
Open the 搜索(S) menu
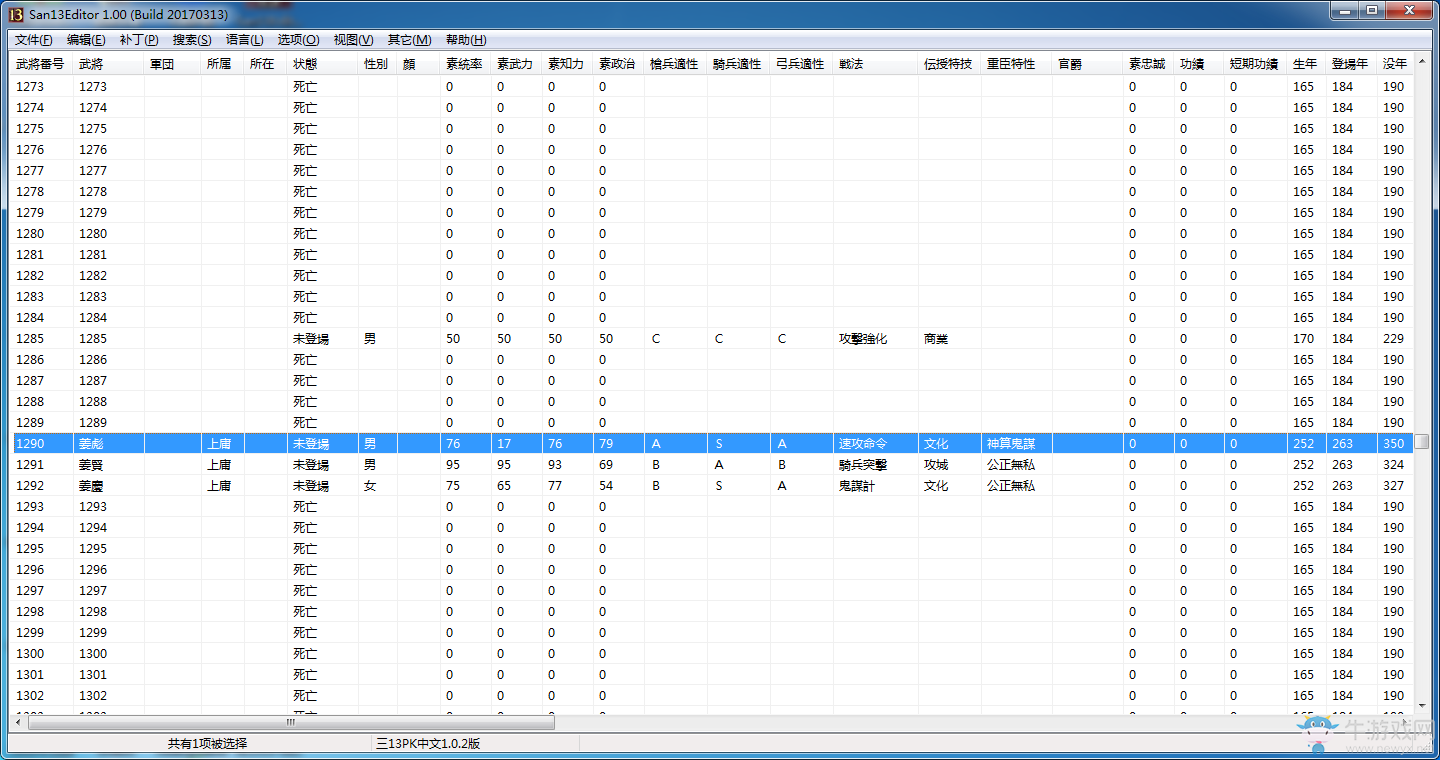192,40
